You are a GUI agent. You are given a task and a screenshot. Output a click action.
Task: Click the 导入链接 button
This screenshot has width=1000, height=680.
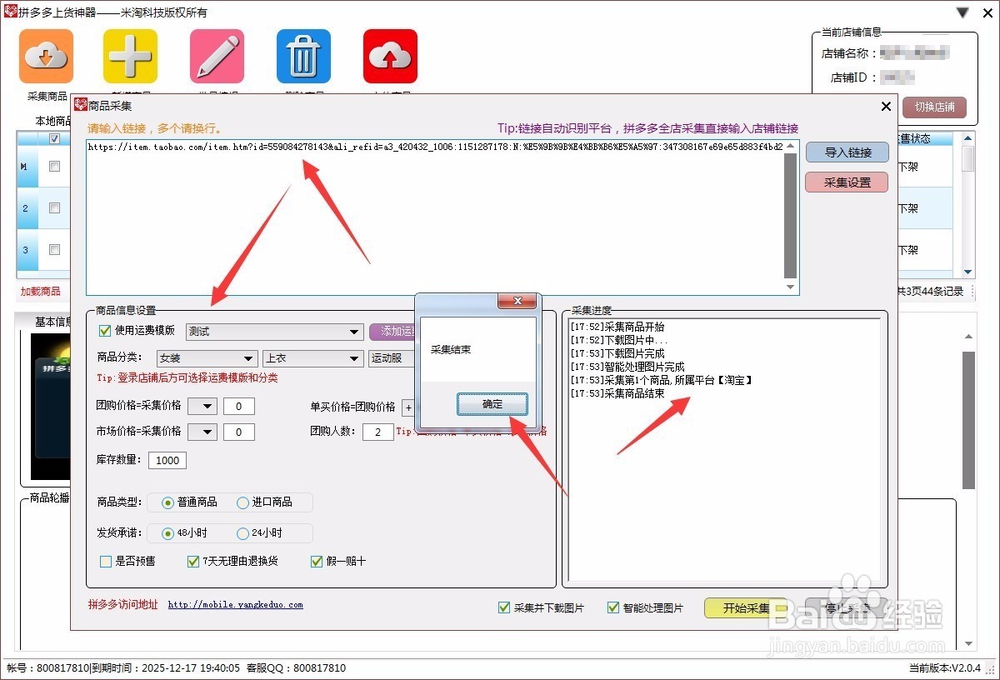click(x=848, y=152)
